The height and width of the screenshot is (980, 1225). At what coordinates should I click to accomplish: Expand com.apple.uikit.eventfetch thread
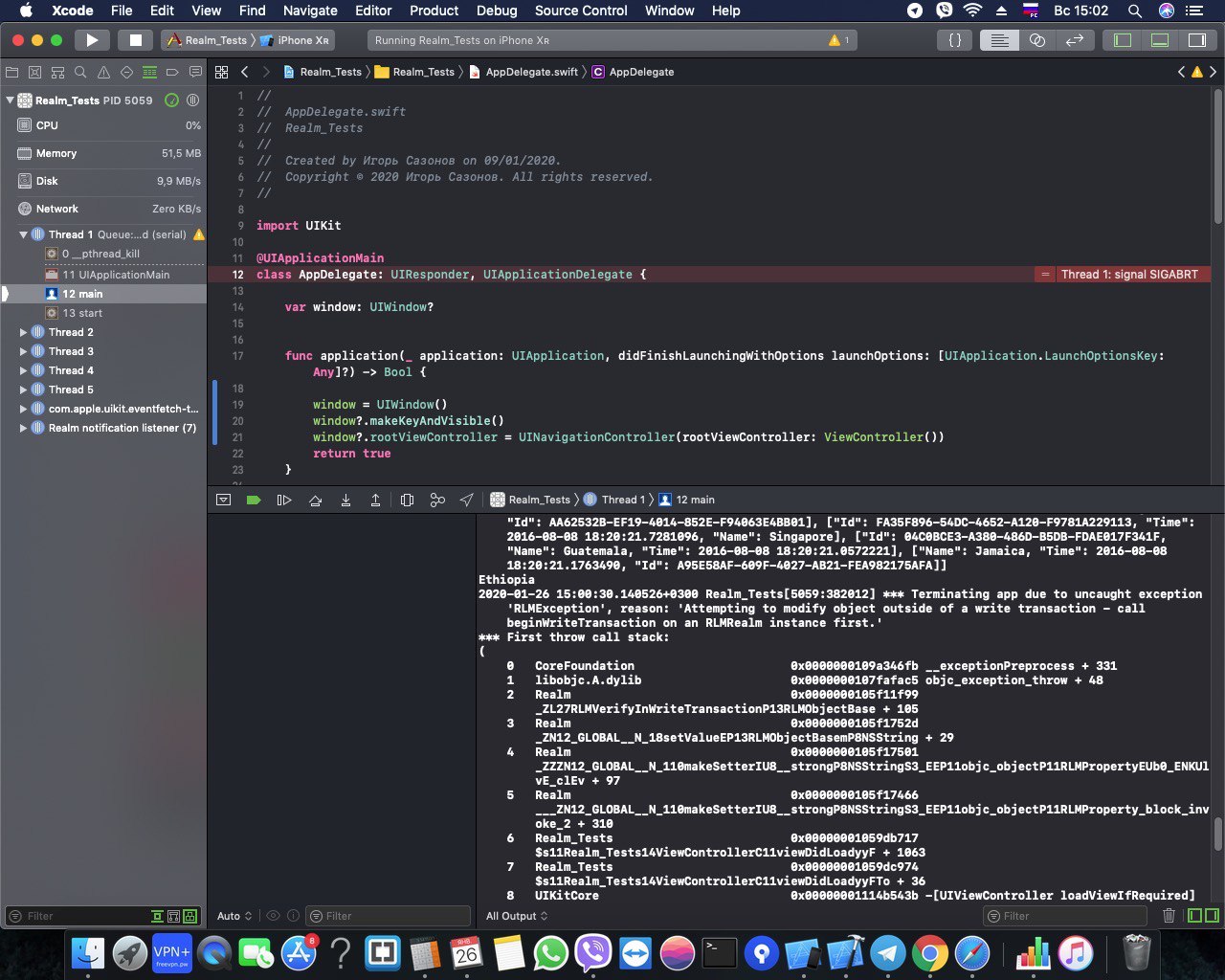click(x=24, y=409)
